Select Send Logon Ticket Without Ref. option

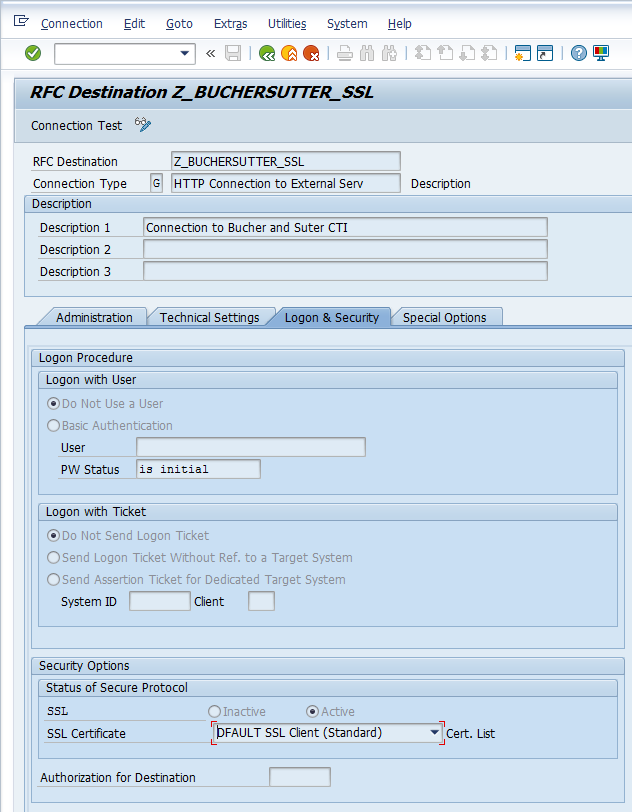click(x=53, y=558)
